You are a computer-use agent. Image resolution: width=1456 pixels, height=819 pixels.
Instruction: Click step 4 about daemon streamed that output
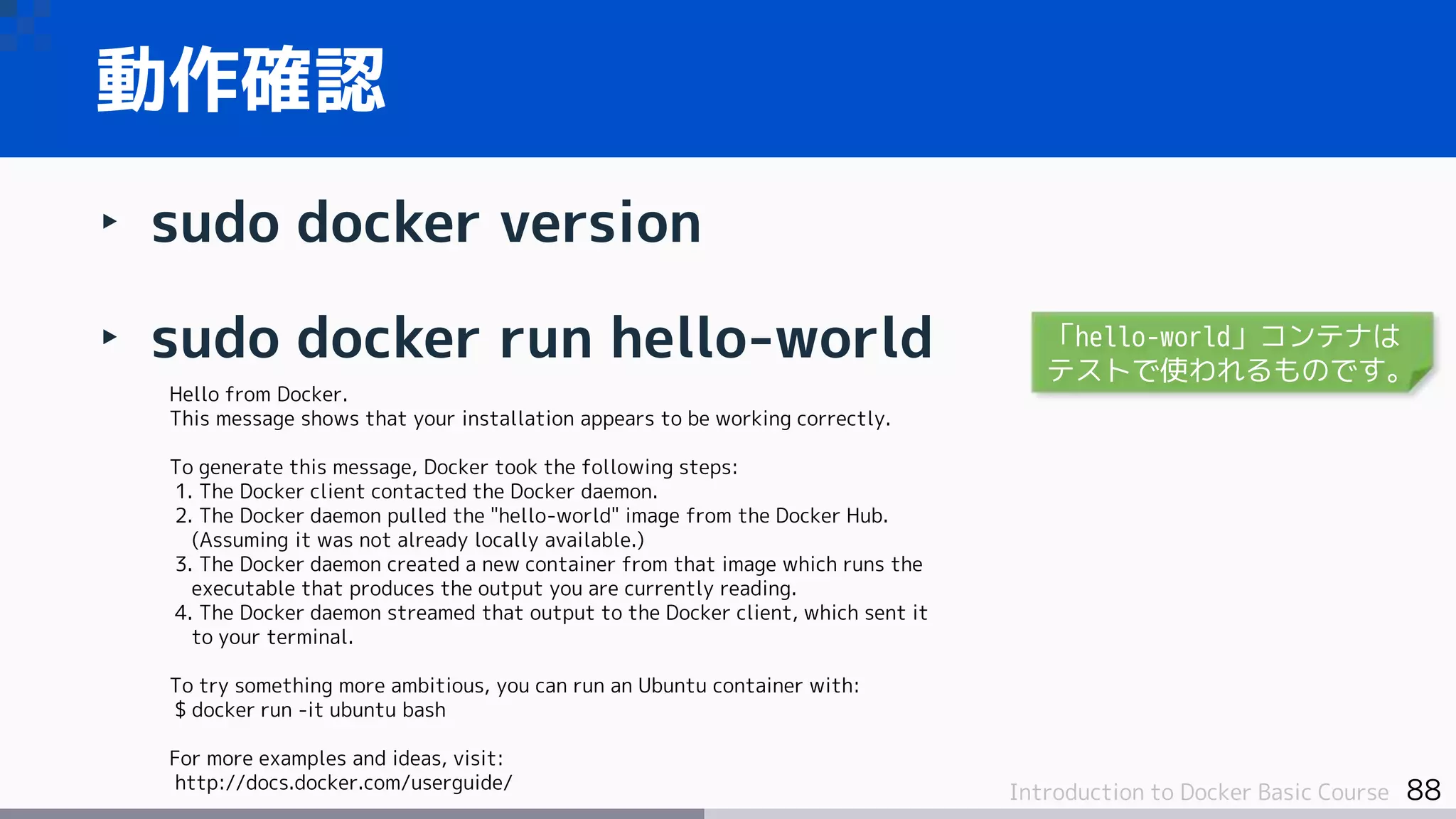tap(551, 613)
